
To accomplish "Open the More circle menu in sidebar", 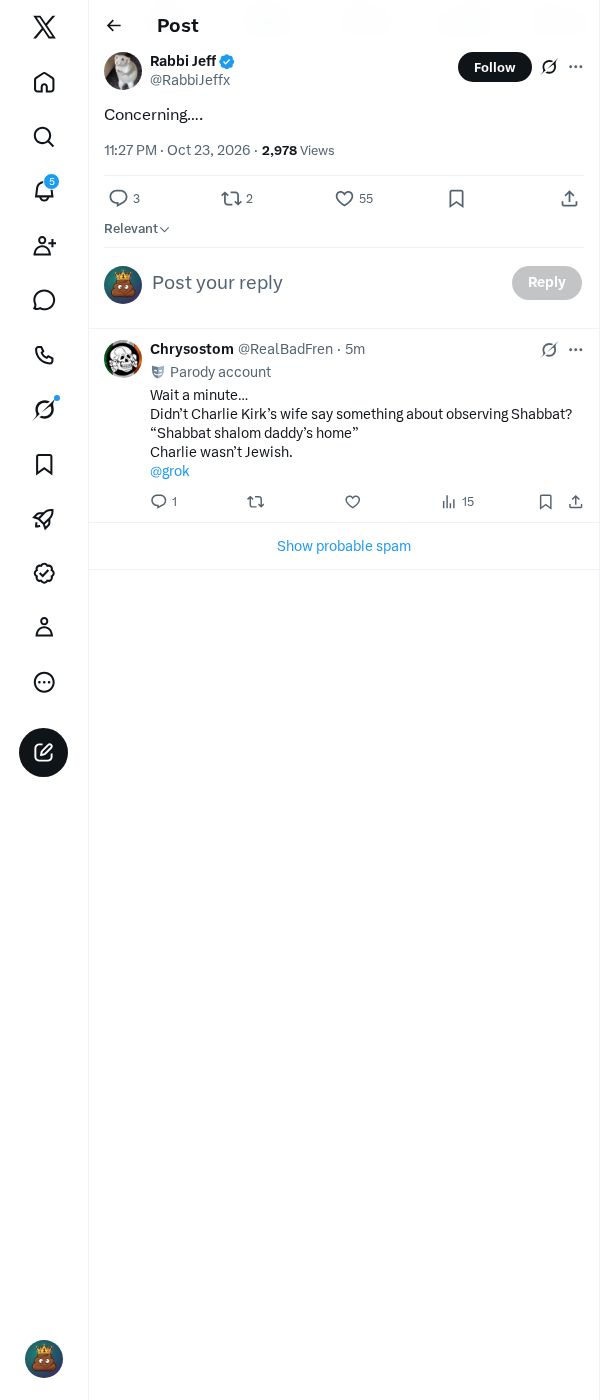I will point(44,682).
